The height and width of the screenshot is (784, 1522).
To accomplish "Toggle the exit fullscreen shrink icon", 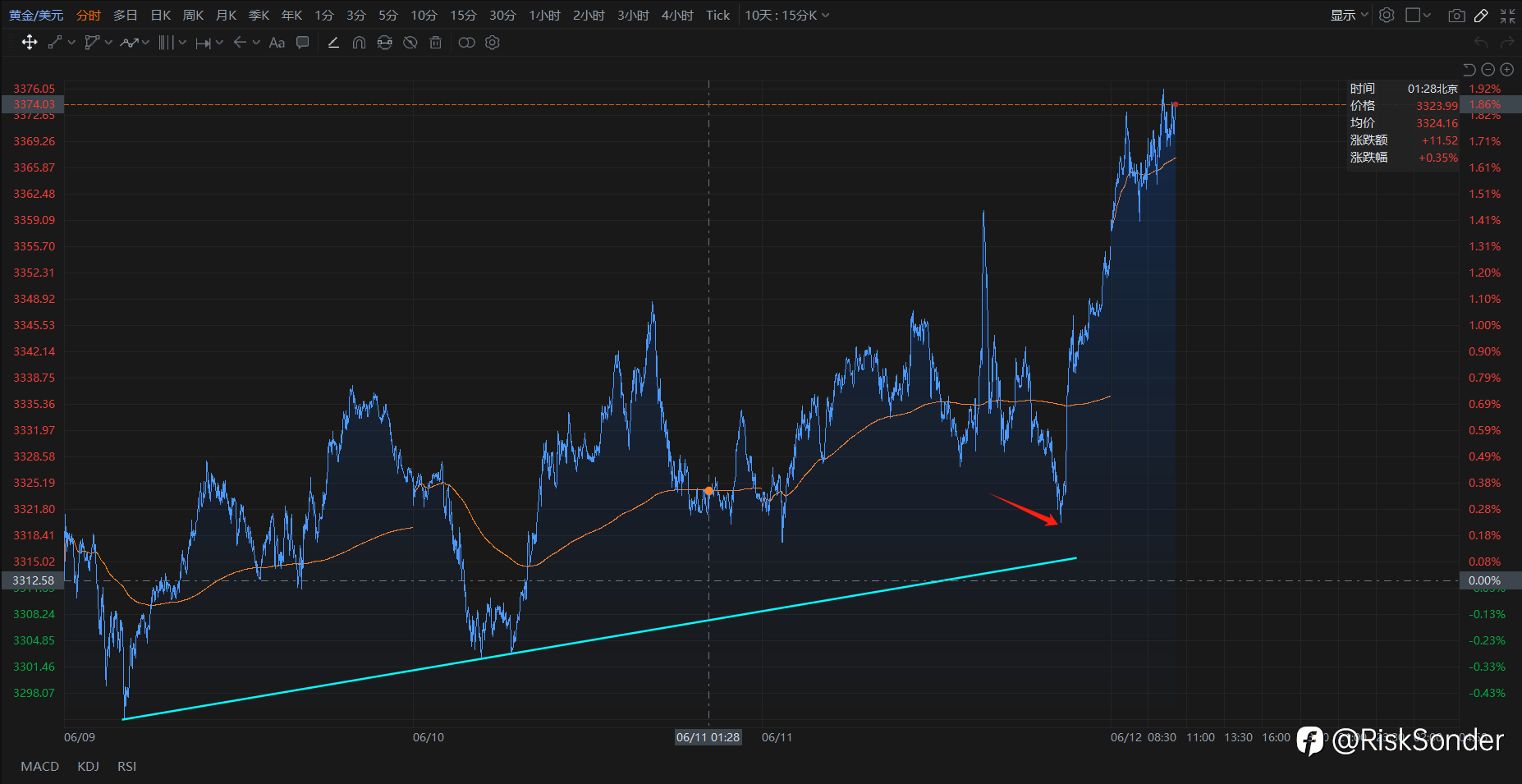I will coord(1508,16).
